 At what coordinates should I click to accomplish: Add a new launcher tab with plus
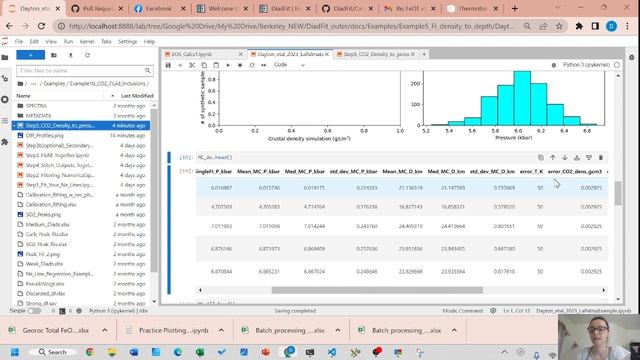[424, 54]
